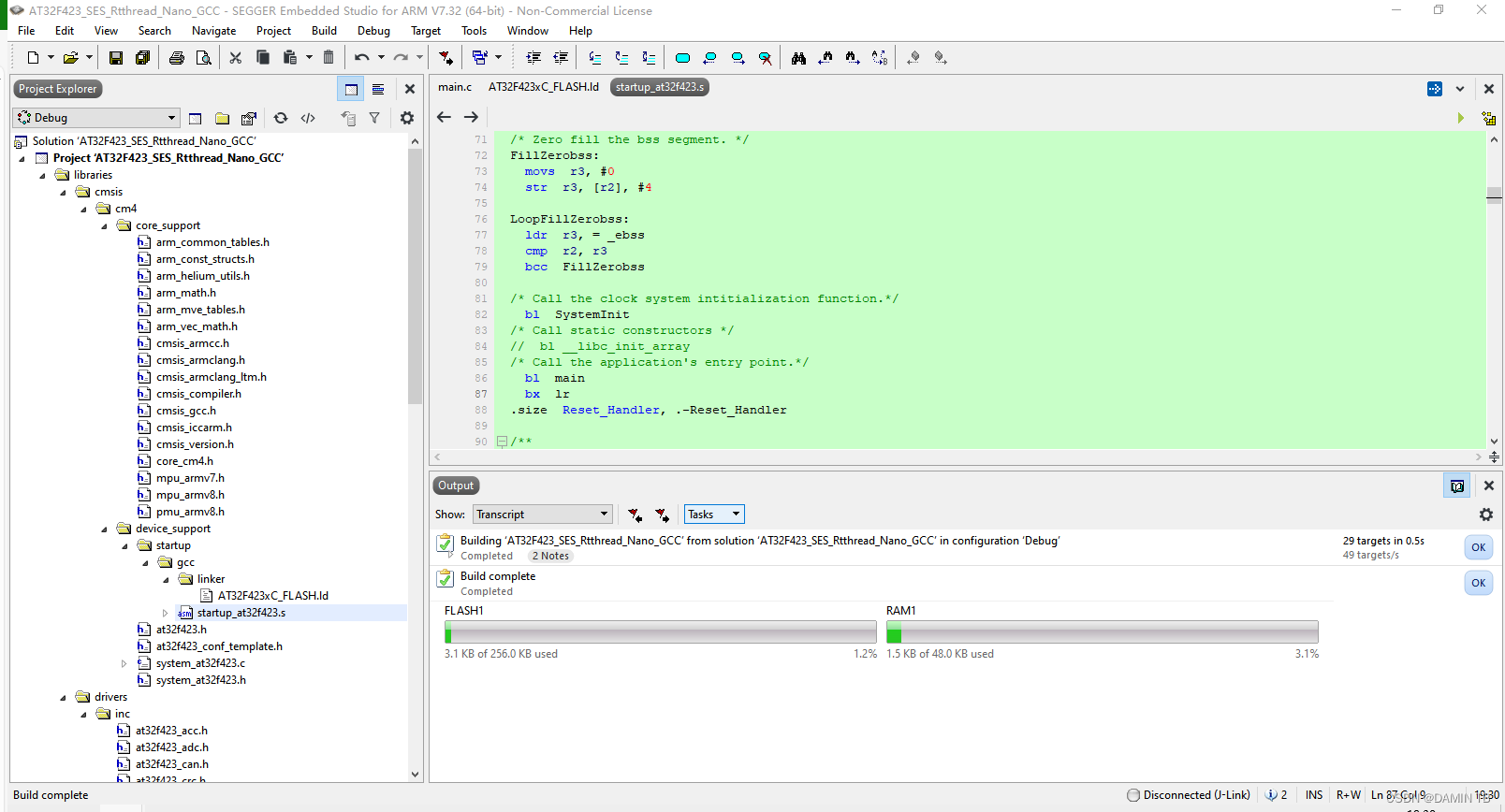1505x812 pixels.
Task: Click the Increase Indent icon
Action: pyautogui.click(x=533, y=58)
